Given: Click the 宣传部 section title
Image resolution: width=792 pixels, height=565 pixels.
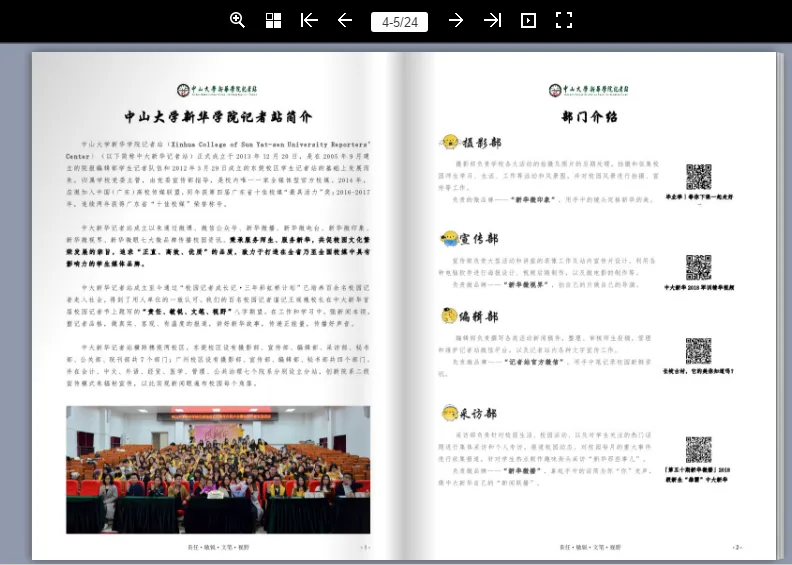Looking at the screenshot, I should coord(479,238).
